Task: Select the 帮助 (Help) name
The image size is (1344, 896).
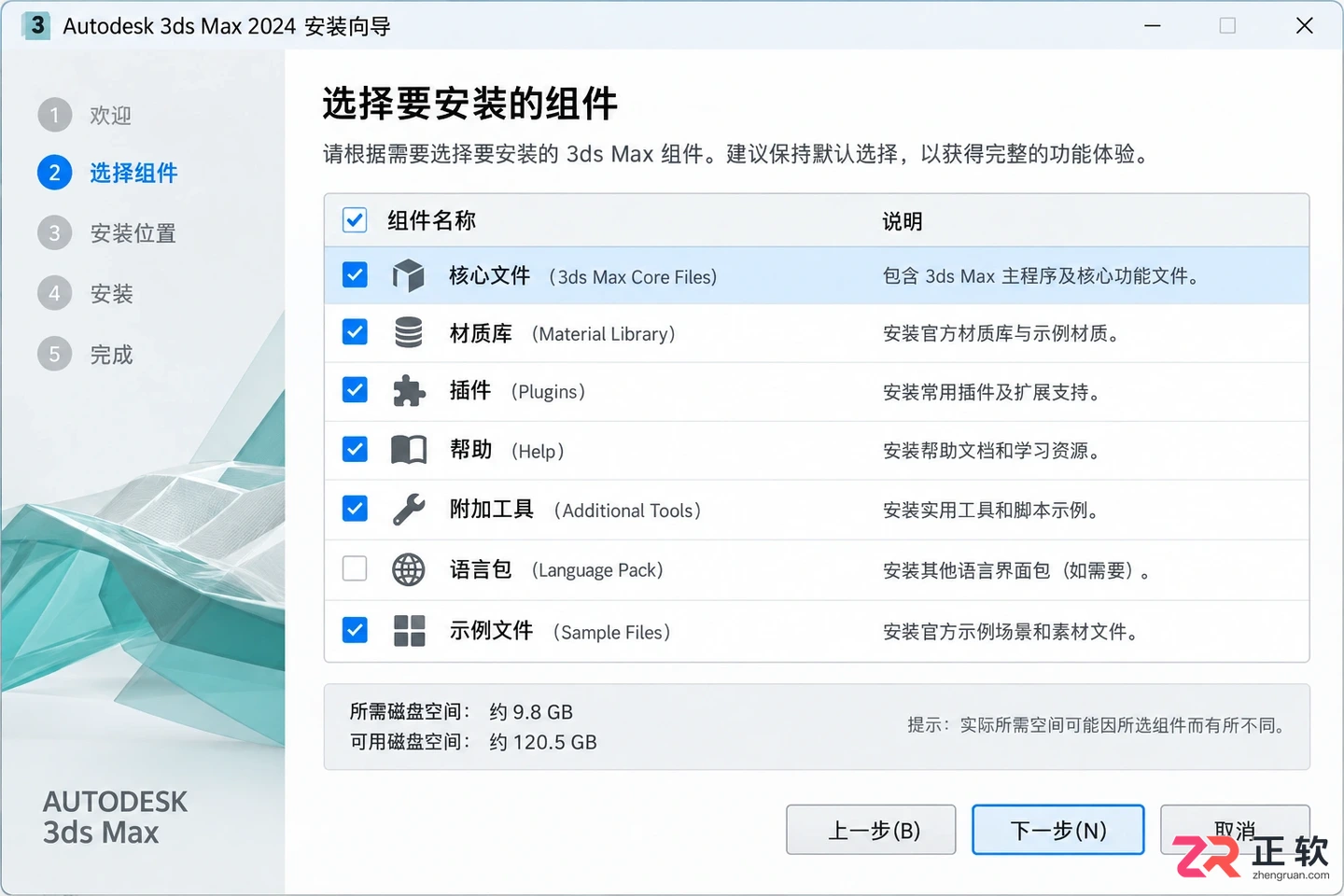Action: pos(507,451)
